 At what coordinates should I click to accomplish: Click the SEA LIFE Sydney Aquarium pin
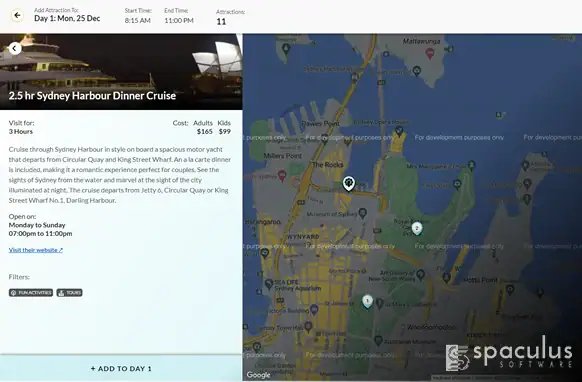click(x=269, y=284)
